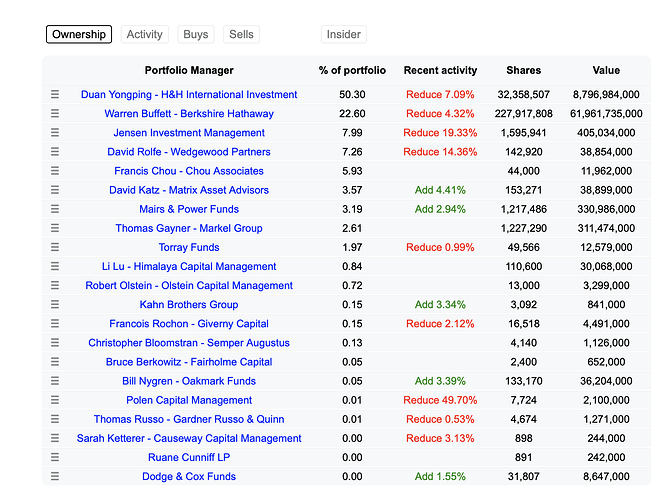Select the 'Add 1.55%' activity cell

(440, 476)
